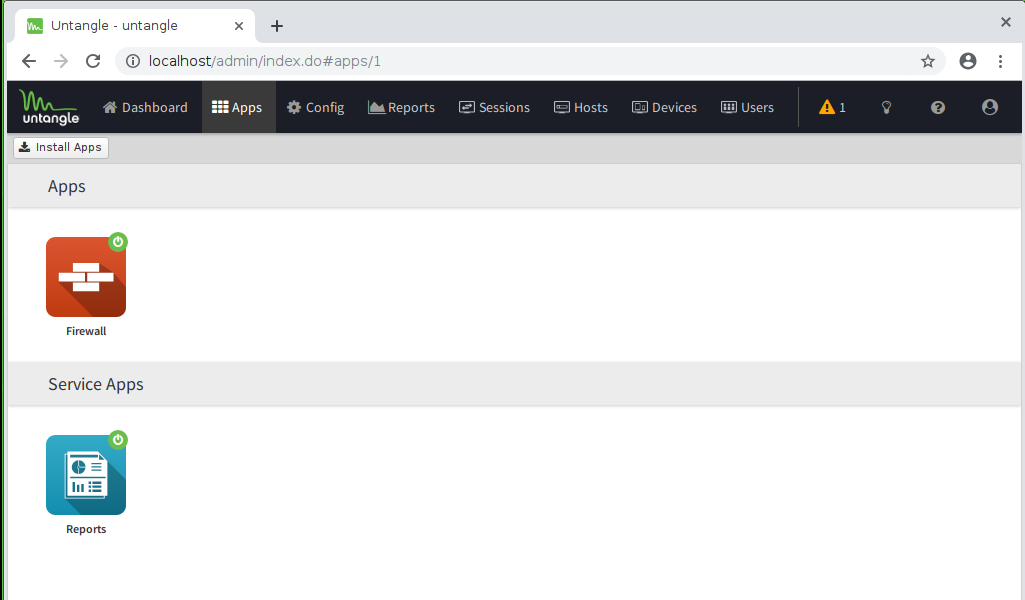Open the Users tab

(x=747, y=107)
